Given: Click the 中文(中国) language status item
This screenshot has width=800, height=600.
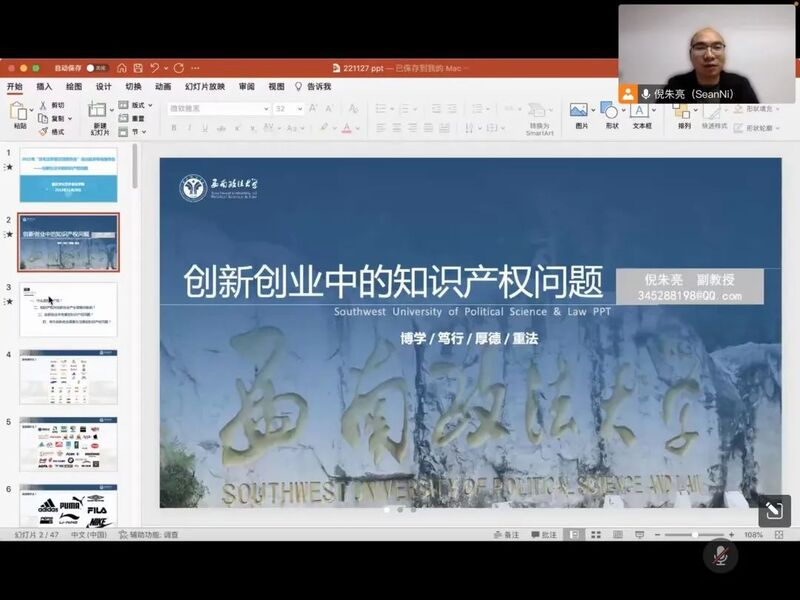Looking at the screenshot, I should [x=89, y=535].
